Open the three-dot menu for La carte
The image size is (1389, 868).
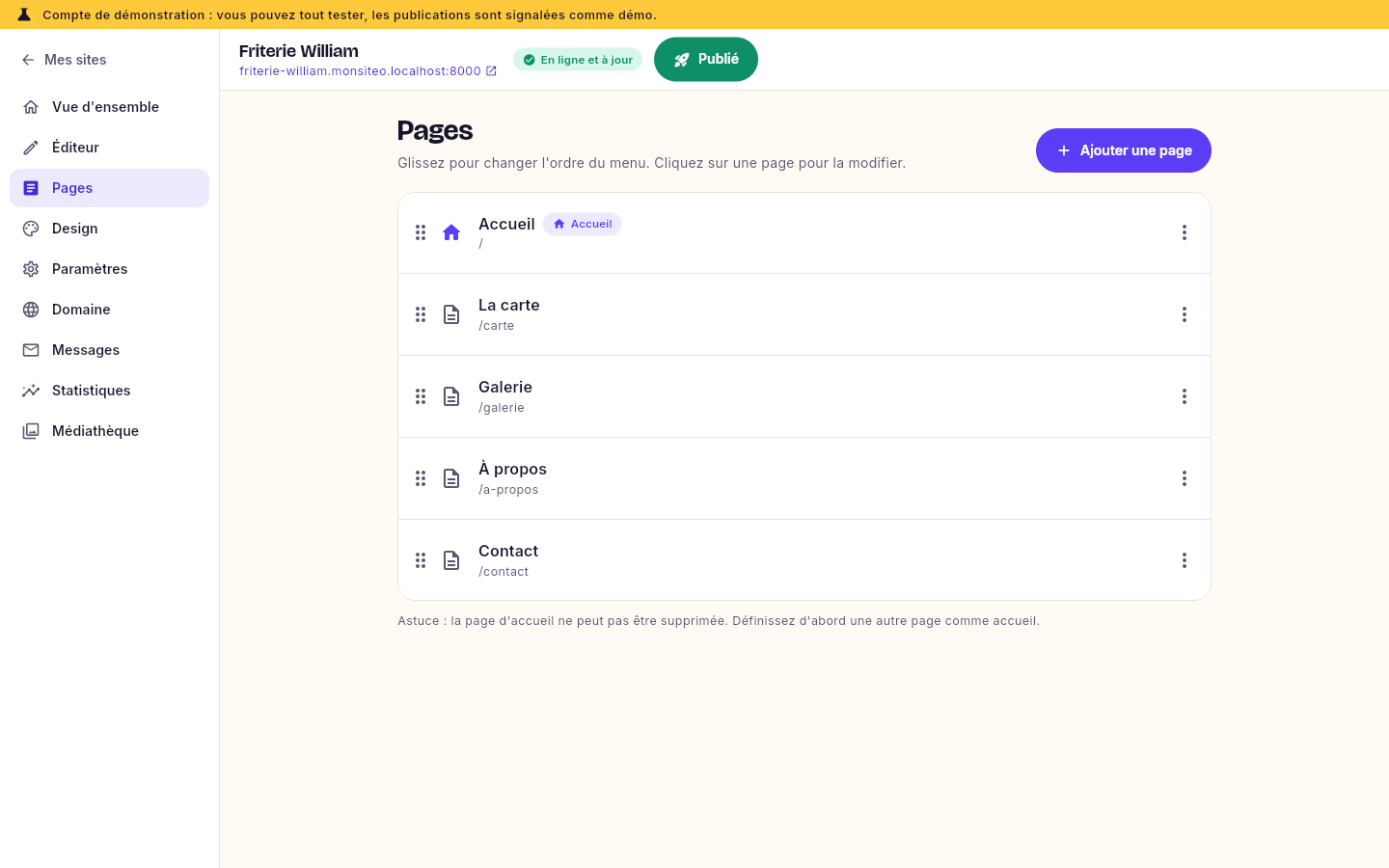point(1185,314)
